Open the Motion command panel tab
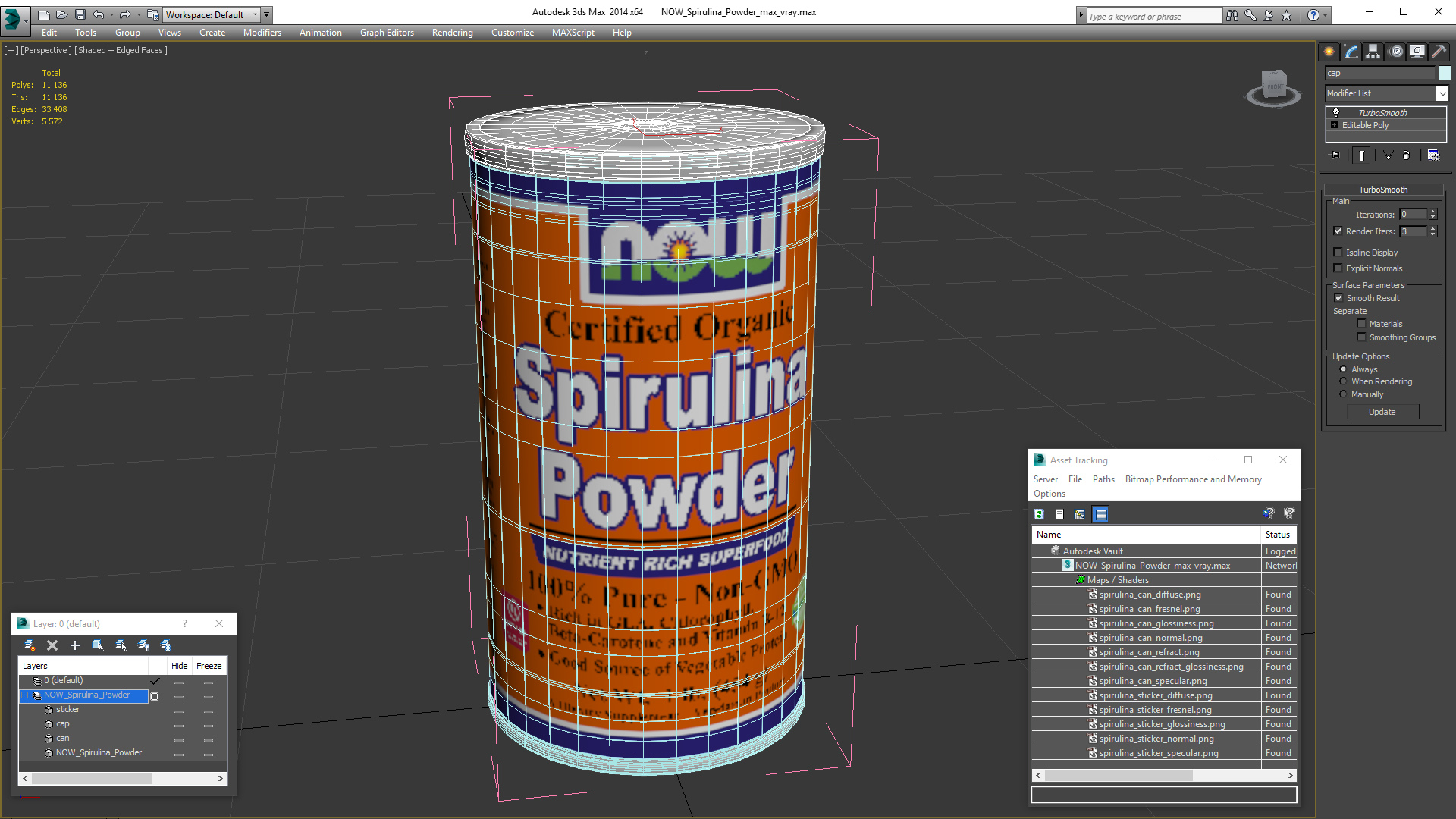The image size is (1456, 819). (x=1396, y=52)
